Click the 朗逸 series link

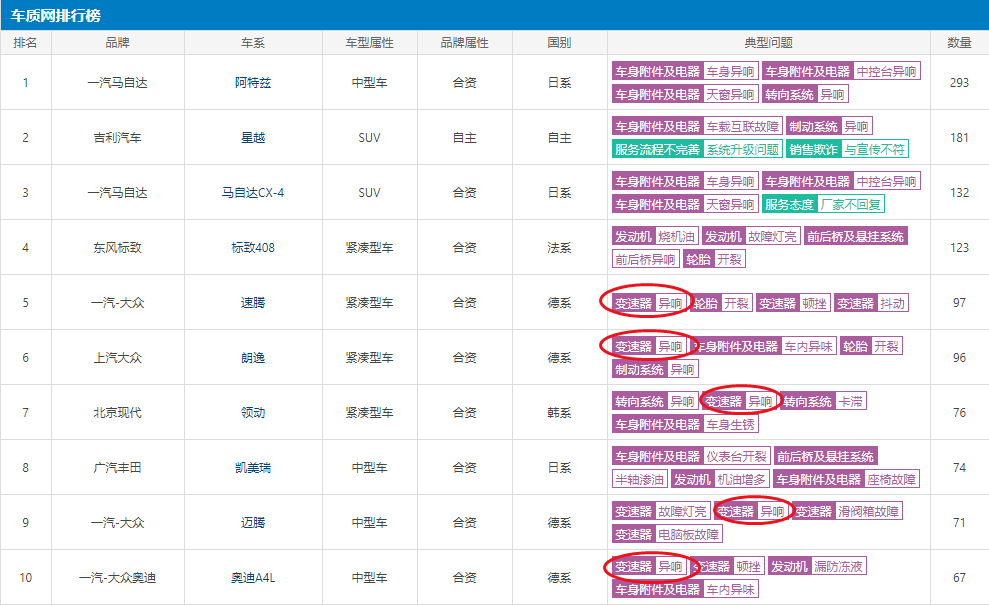click(x=252, y=357)
